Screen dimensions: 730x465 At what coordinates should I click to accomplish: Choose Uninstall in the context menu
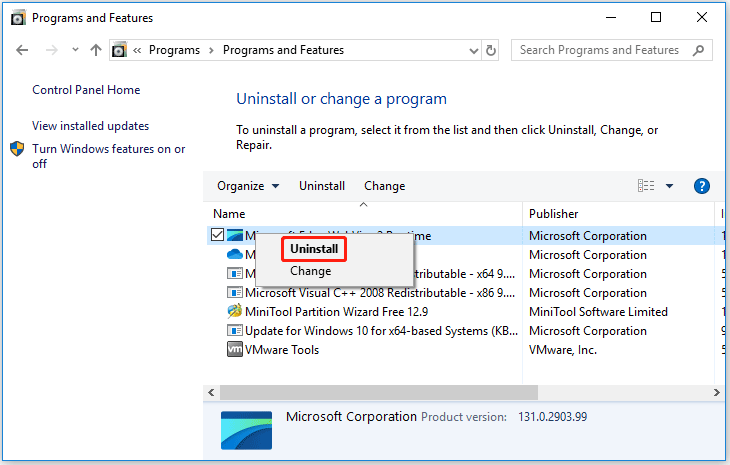[314, 249]
